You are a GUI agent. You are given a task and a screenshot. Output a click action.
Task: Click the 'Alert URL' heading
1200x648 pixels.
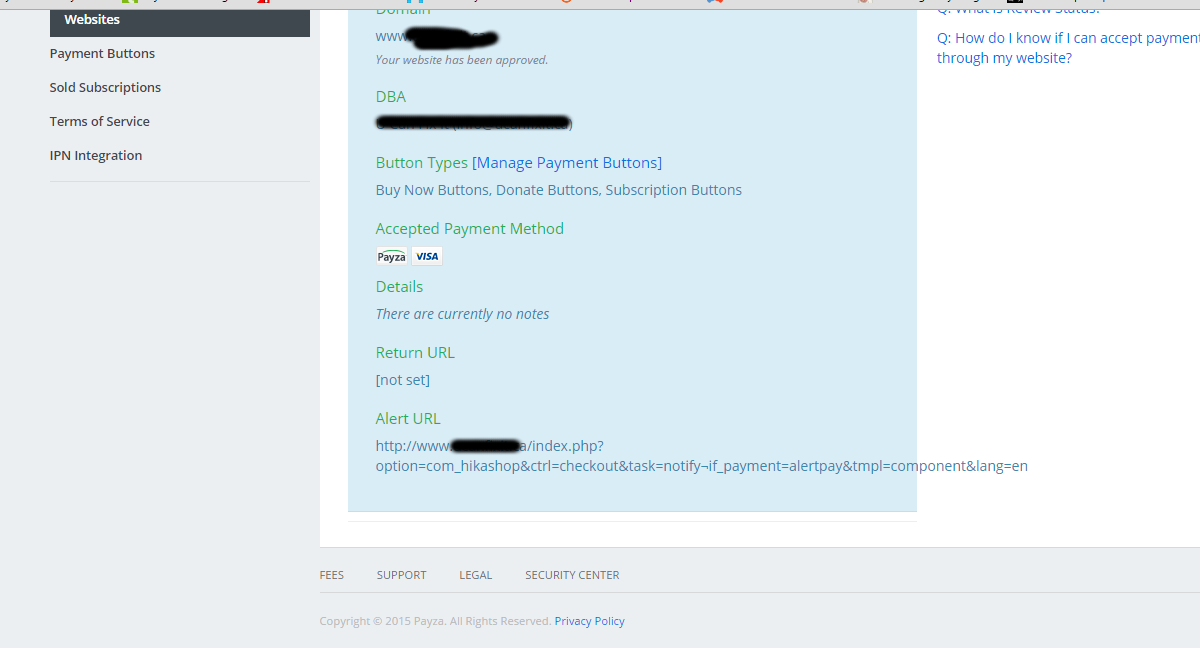pyautogui.click(x=408, y=419)
